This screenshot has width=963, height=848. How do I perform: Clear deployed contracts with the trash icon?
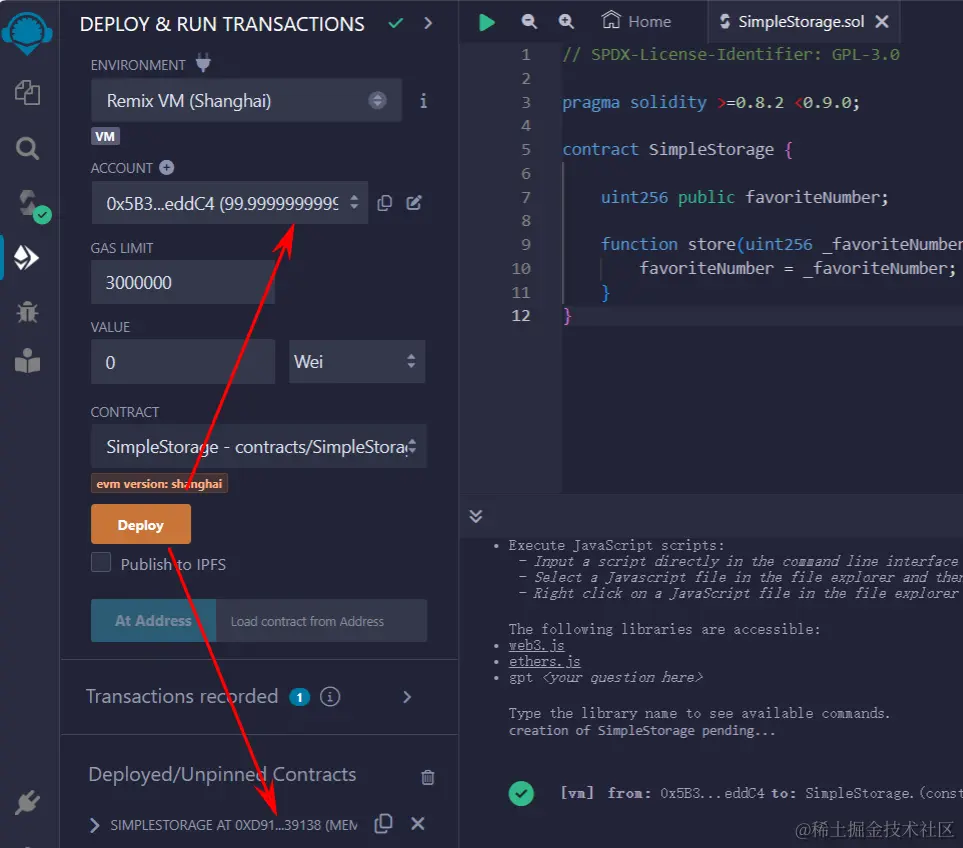pos(428,777)
